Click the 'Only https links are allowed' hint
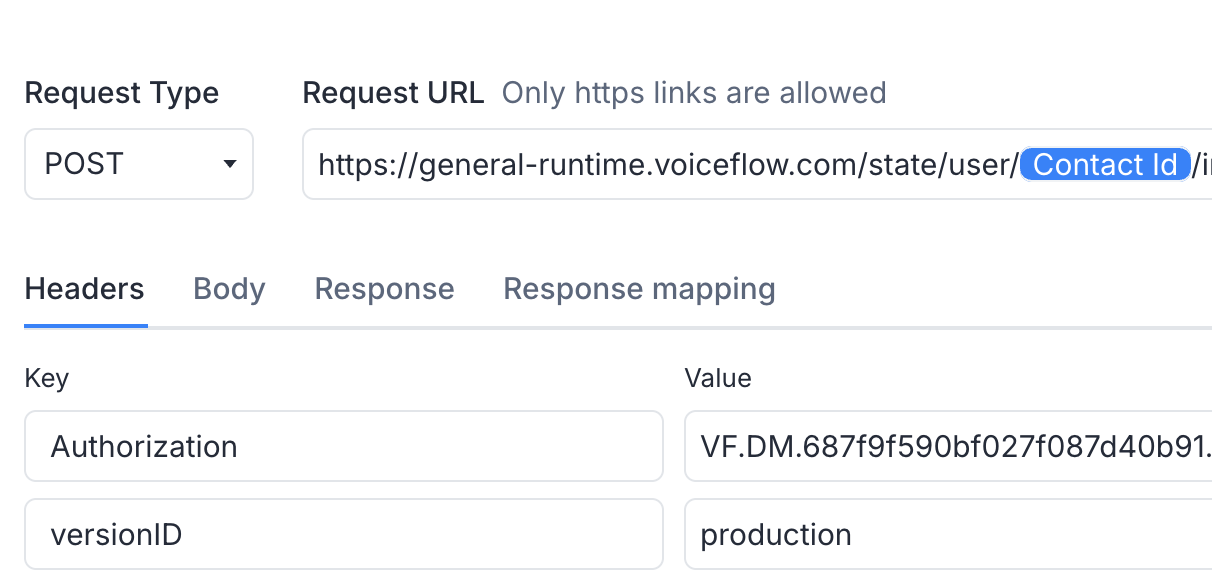The height and width of the screenshot is (574, 1212). point(694,93)
